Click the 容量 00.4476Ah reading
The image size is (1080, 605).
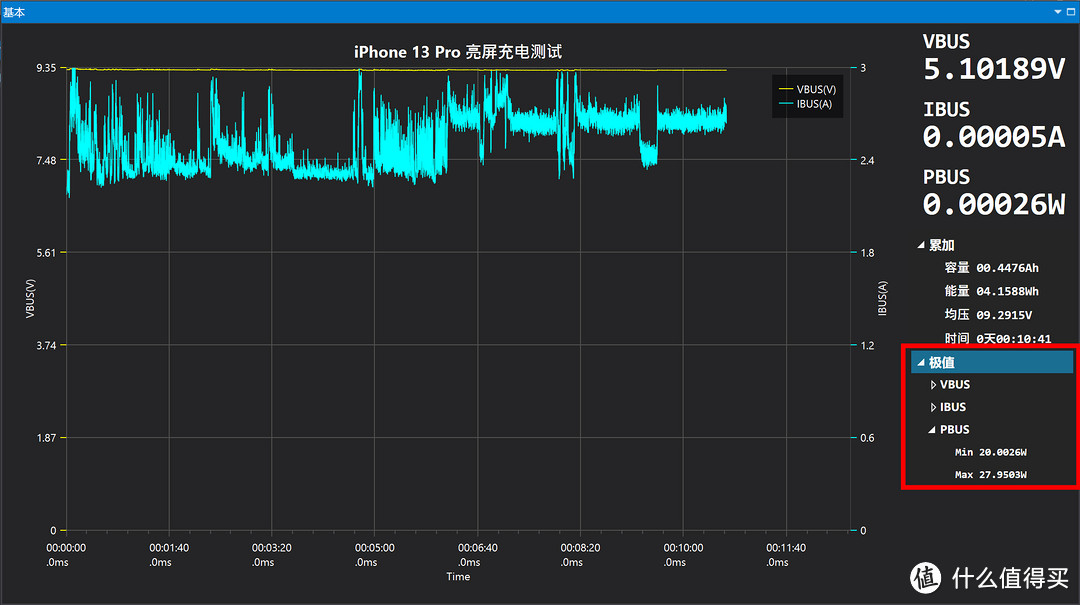[991, 268]
